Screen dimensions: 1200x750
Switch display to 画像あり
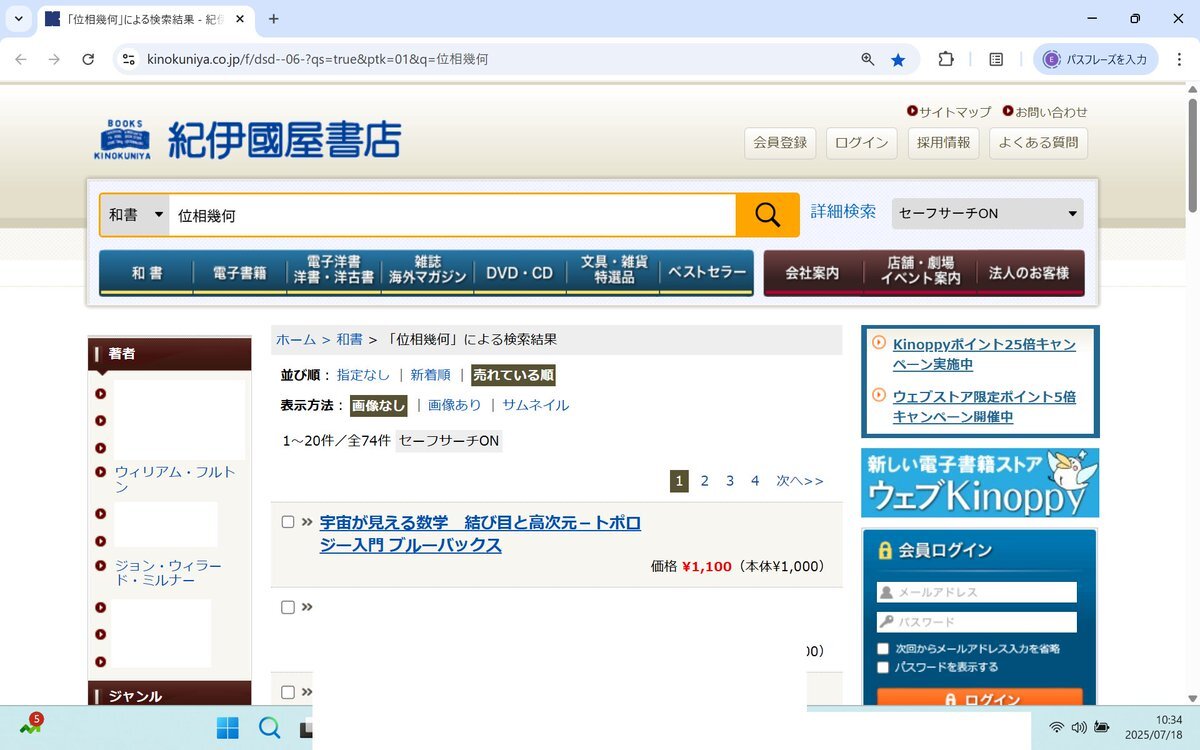(455, 405)
